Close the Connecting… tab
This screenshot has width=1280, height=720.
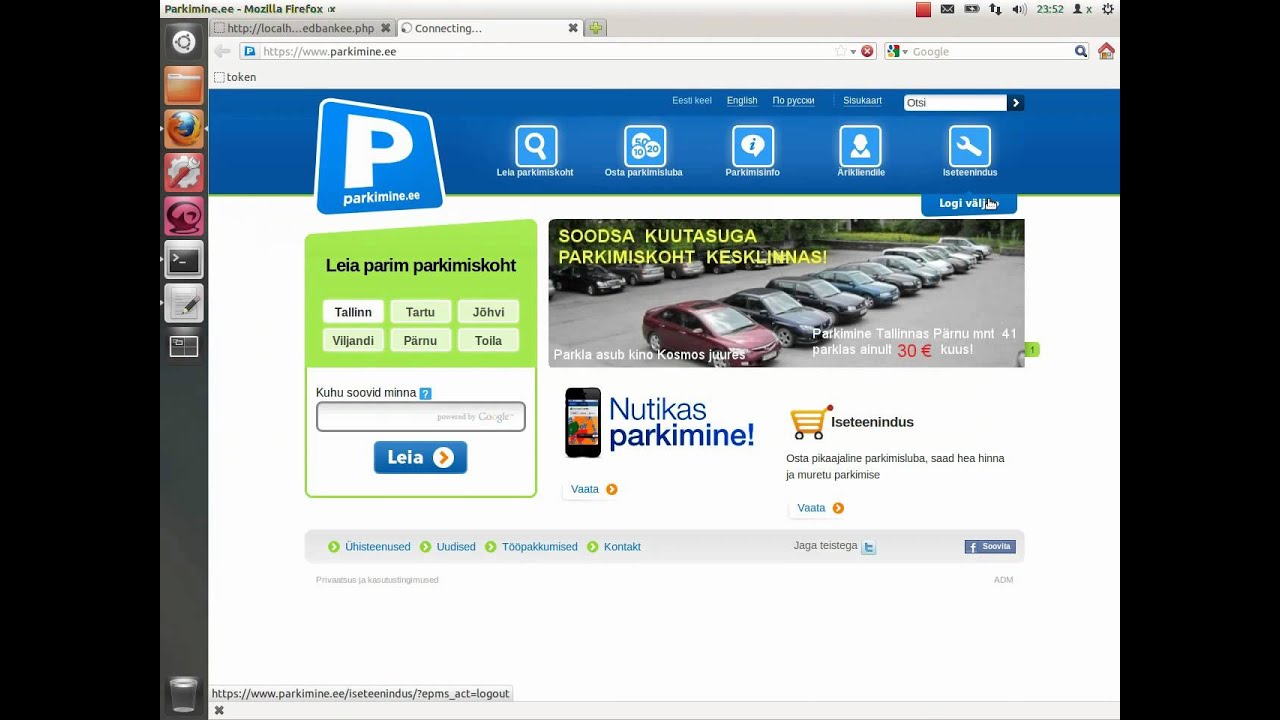click(573, 28)
